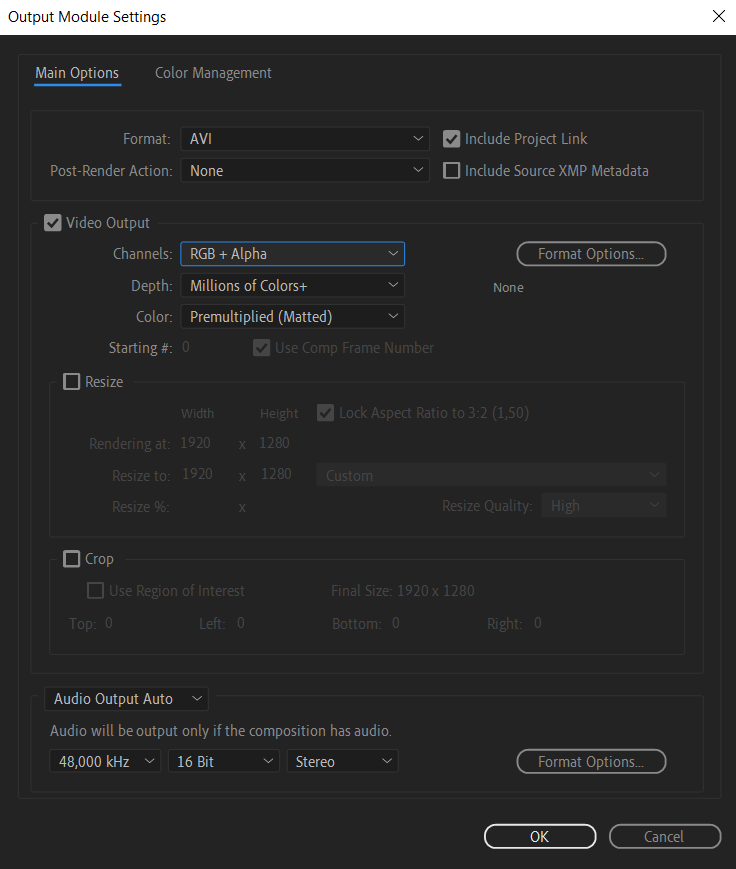Enable Include Source XMP Metadata
The width and height of the screenshot is (736, 869).
[x=451, y=171]
